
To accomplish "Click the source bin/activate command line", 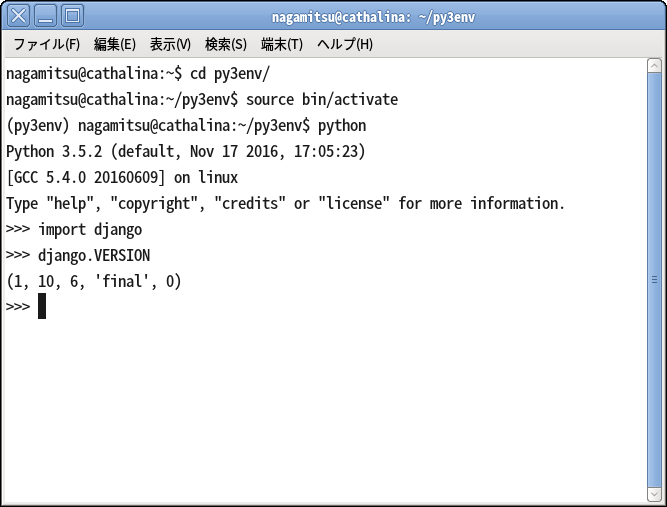I will click(x=202, y=100).
